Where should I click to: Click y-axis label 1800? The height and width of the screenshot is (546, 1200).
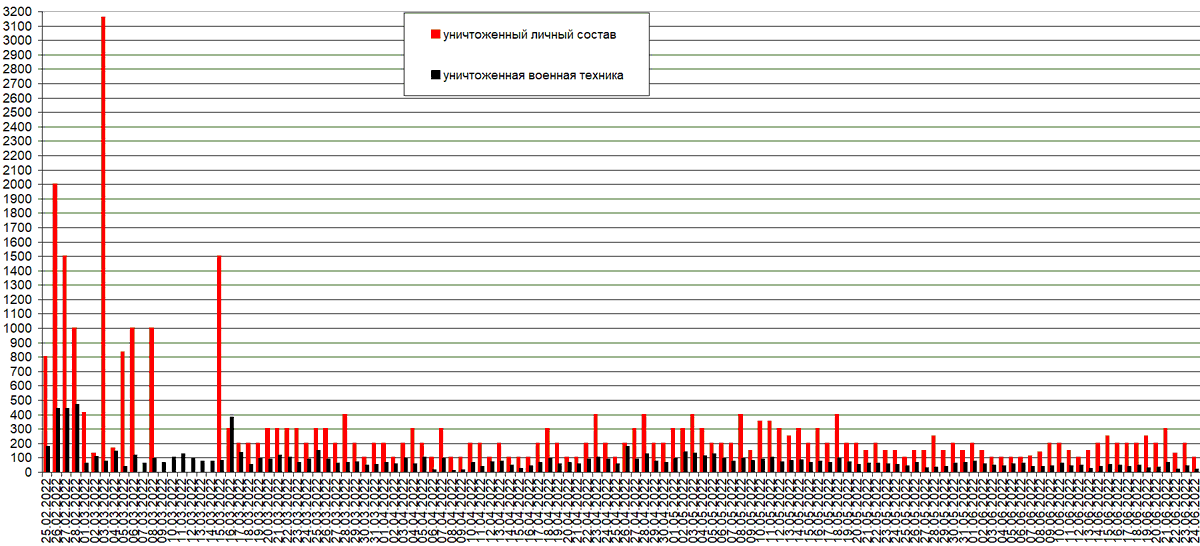pos(18,213)
